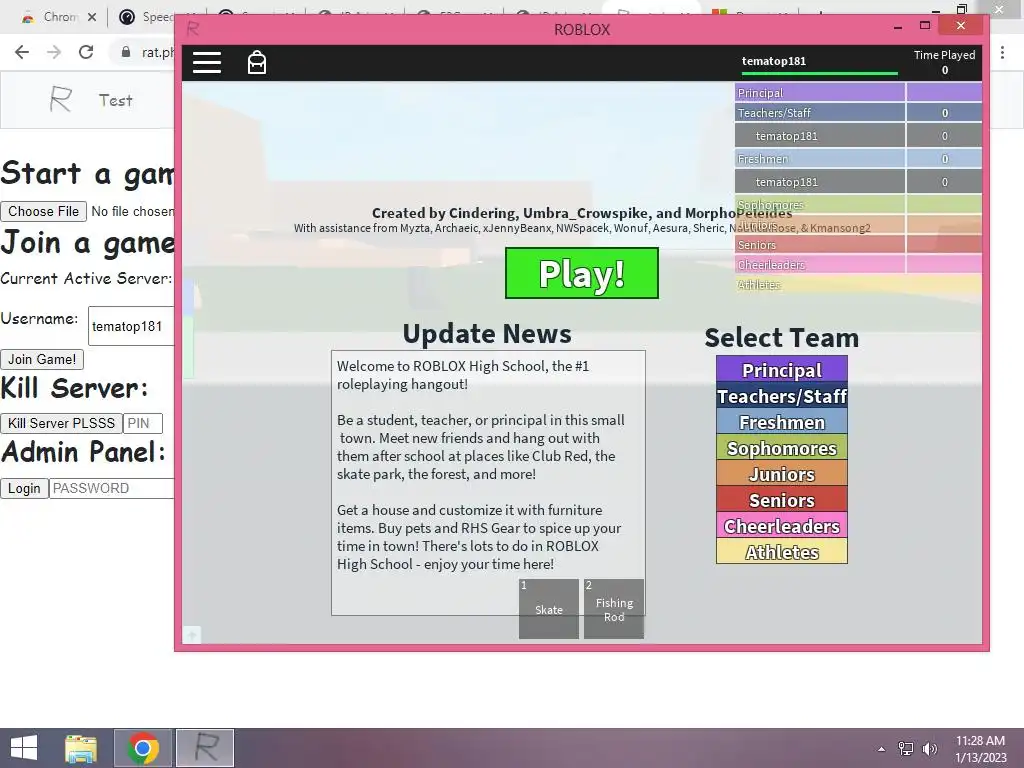Image resolution: width=1024 pixels, height=768 pixels.
Task: Click the admin Login button
Action: tap(24, 488)
